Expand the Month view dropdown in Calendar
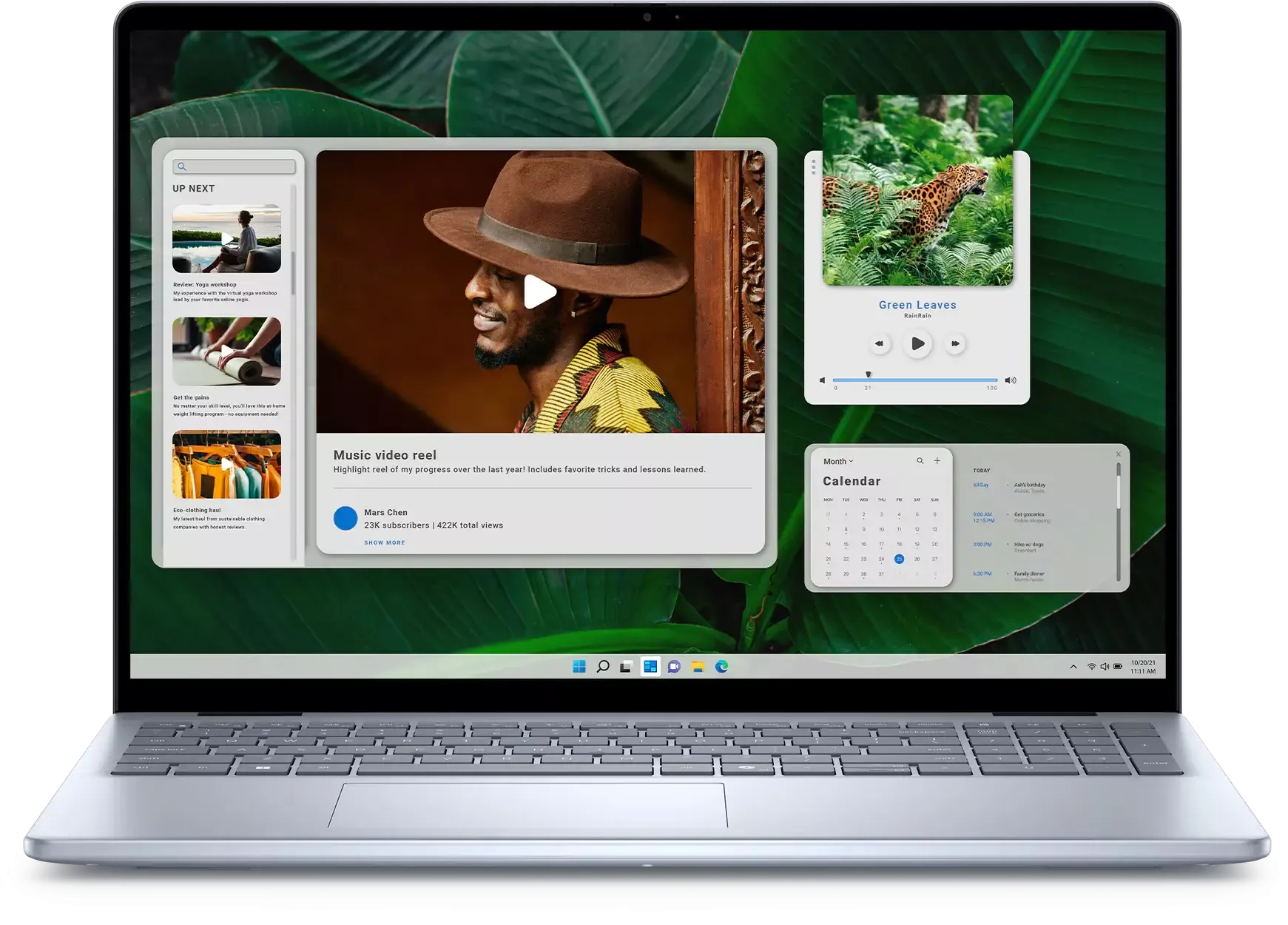This screenshot has height=925, width=1288. [838, 461]
